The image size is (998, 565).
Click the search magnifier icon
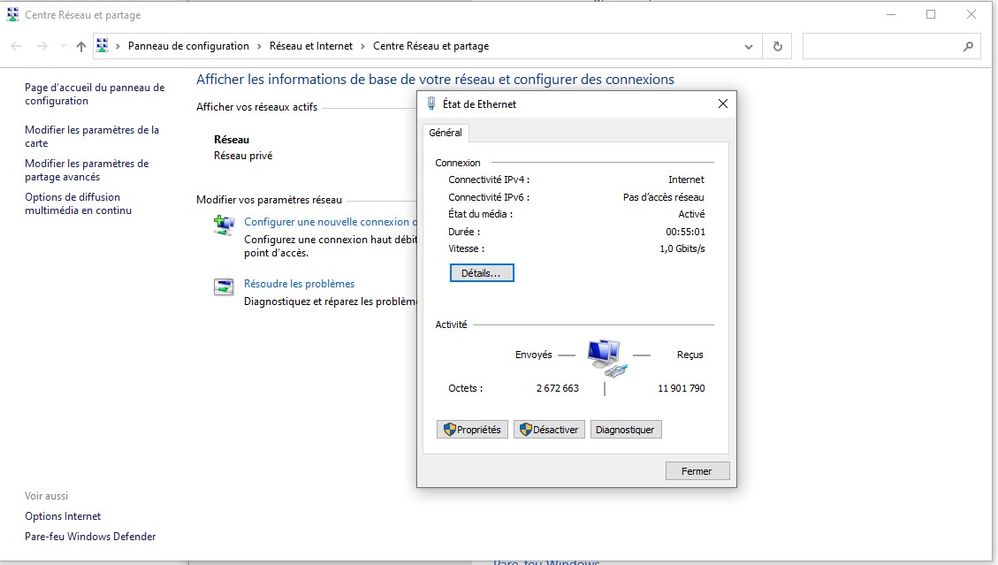pos(967,46)
